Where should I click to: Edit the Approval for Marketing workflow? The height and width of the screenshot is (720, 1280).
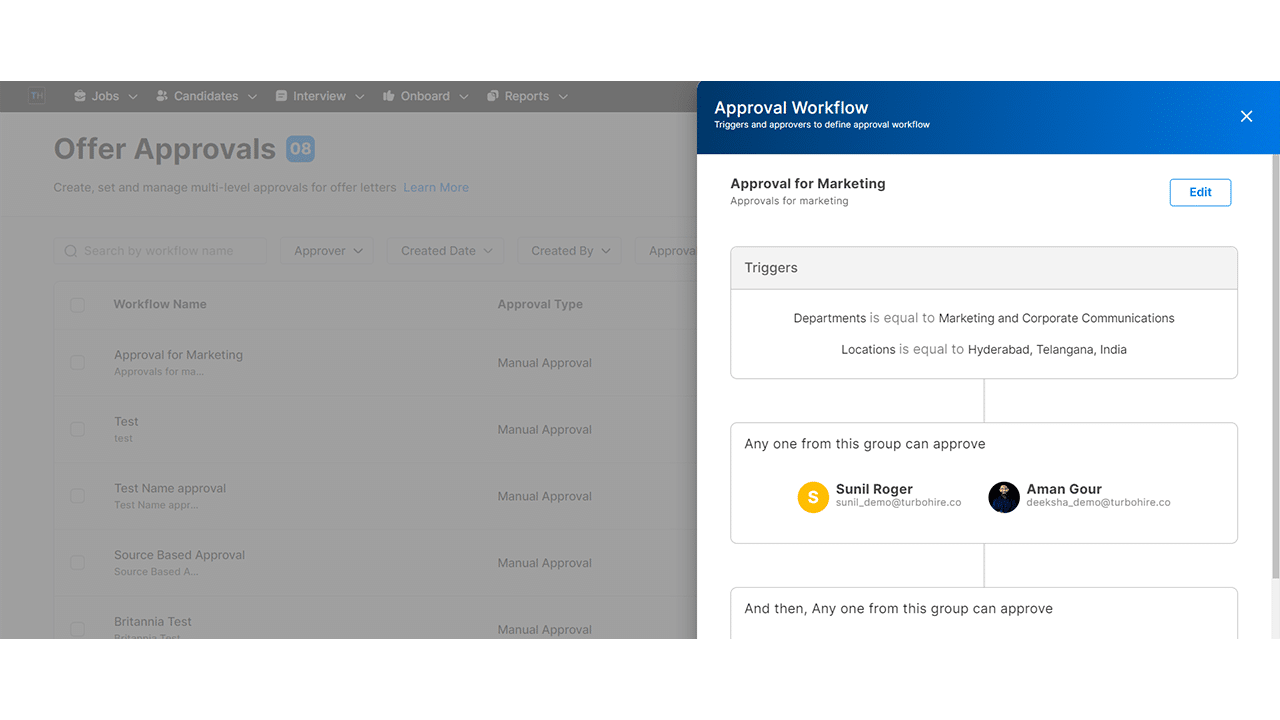click(x=1200, y=192)
